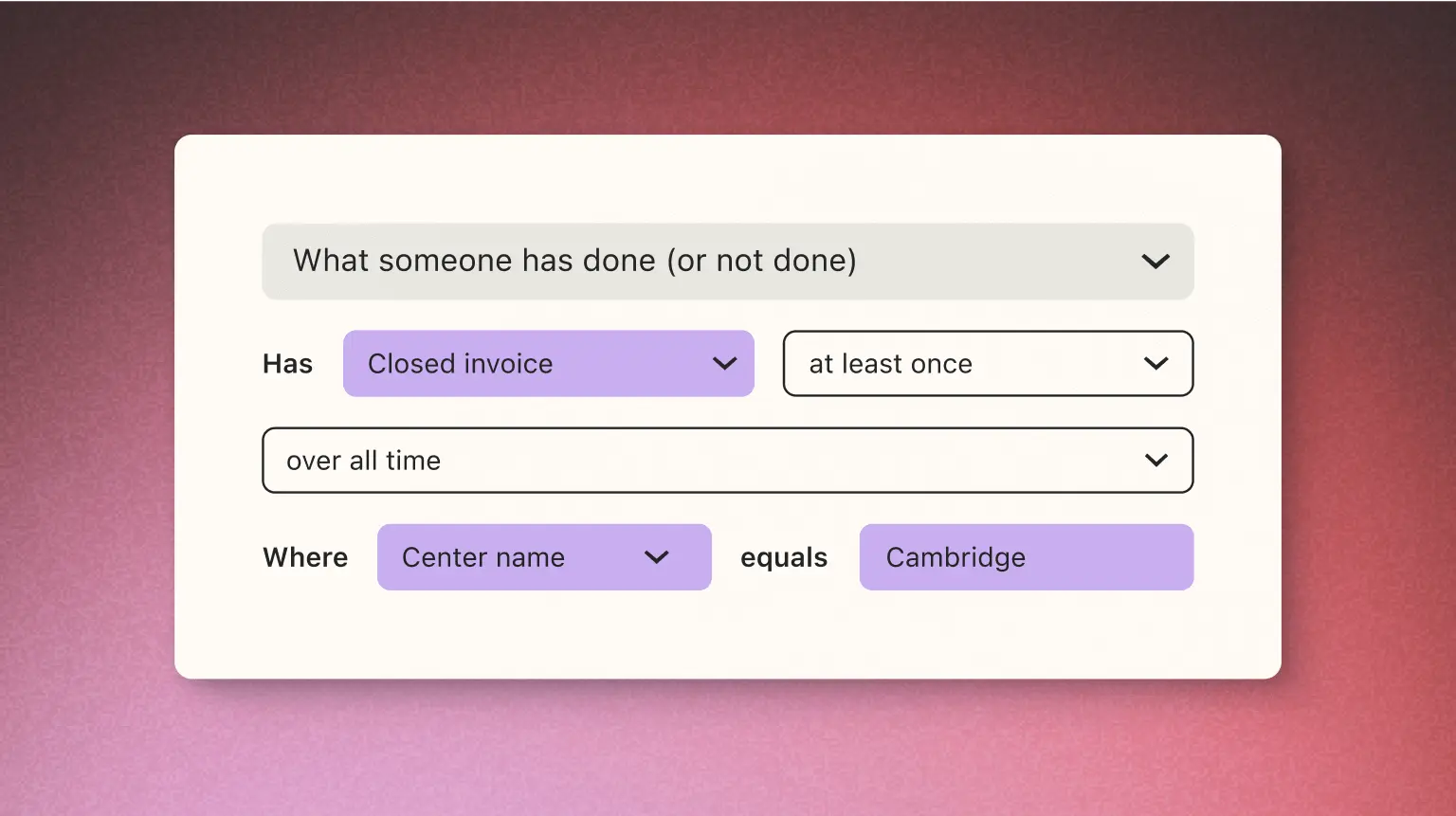Click the chevron on 'Center name'
Screen dimensions: 1456x816
click(x=657, y=557)
